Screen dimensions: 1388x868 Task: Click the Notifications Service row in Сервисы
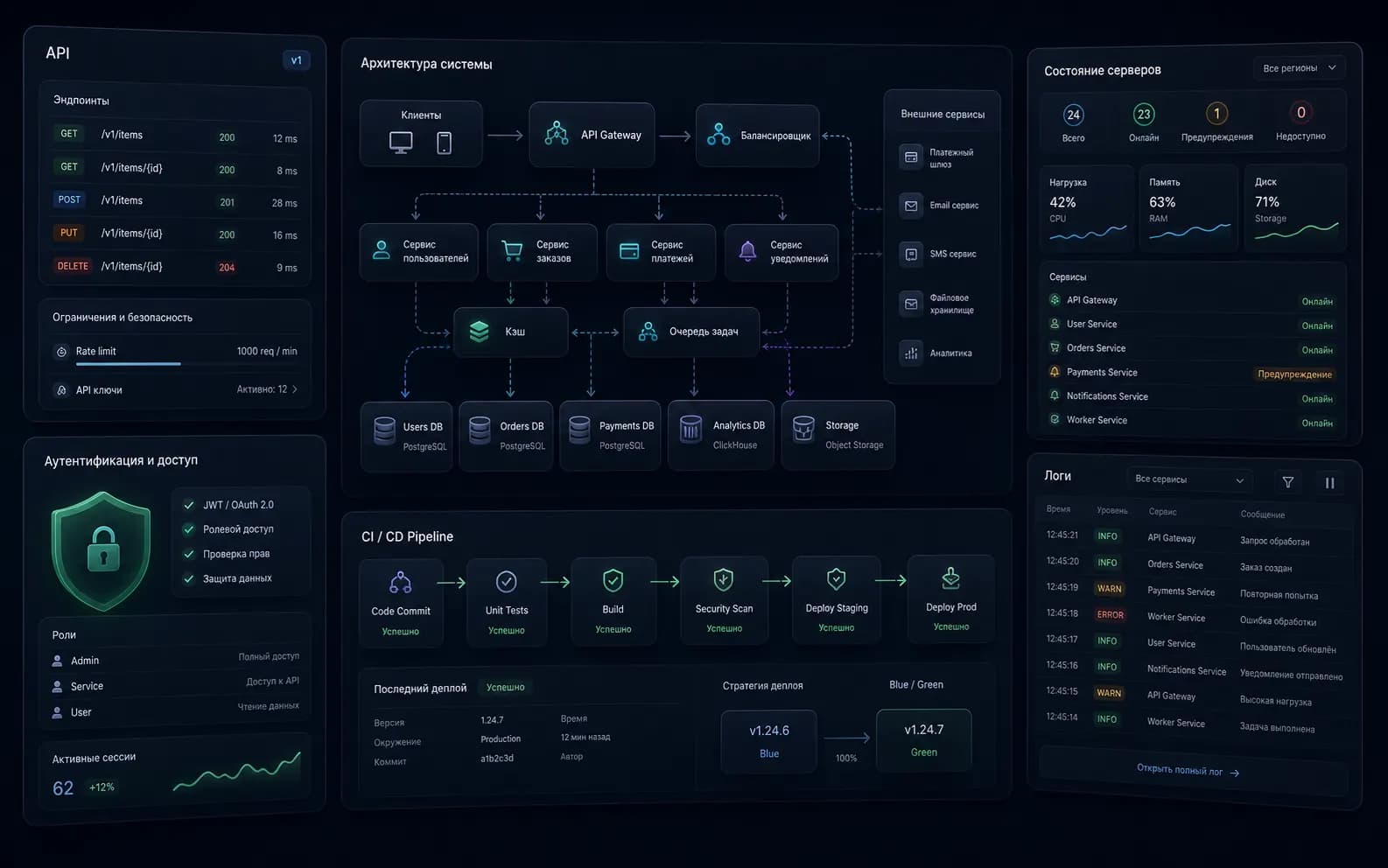point(1191,396)
